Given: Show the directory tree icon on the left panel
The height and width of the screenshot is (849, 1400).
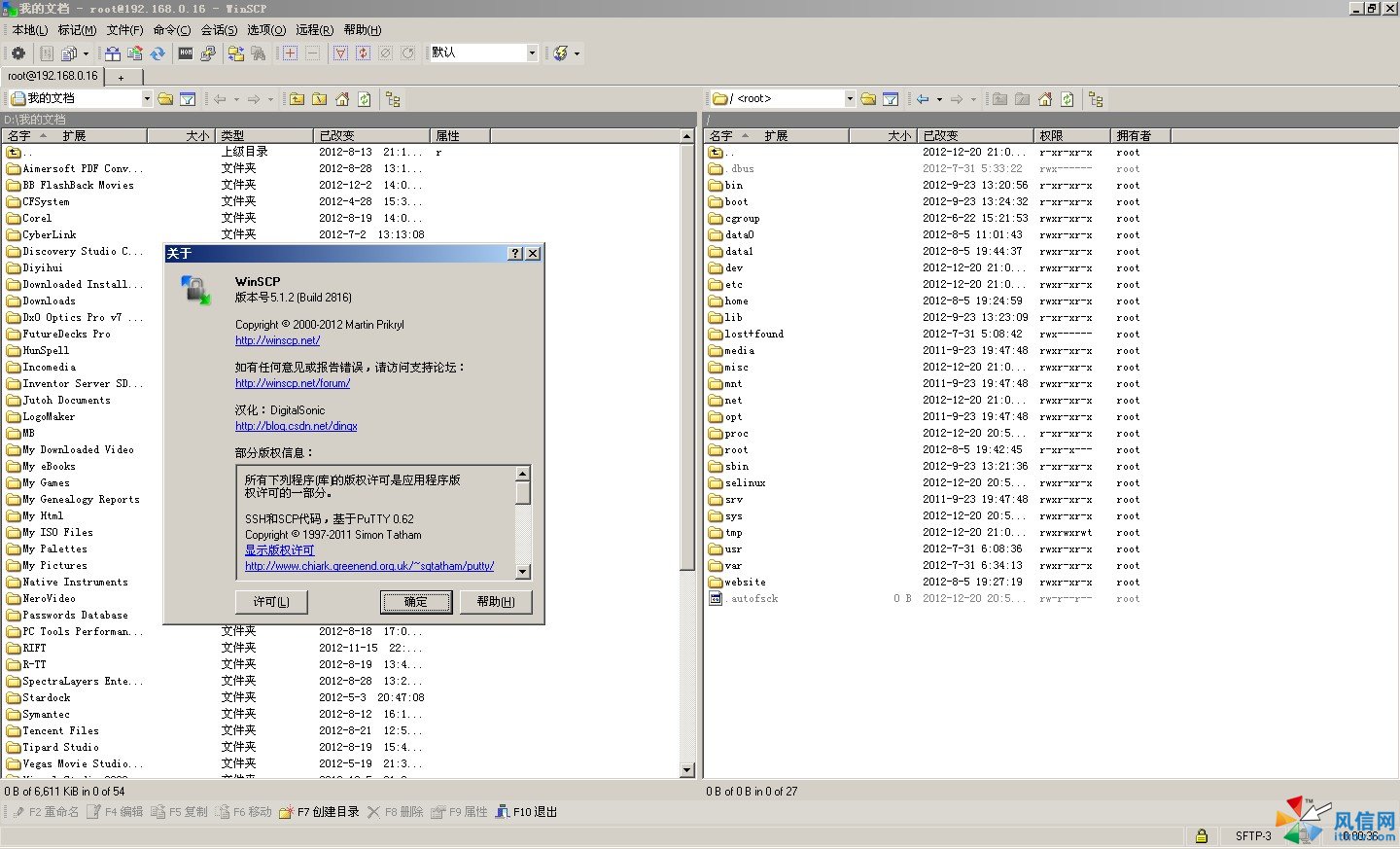Looking at the screenshot, I should tap(395, 98).
